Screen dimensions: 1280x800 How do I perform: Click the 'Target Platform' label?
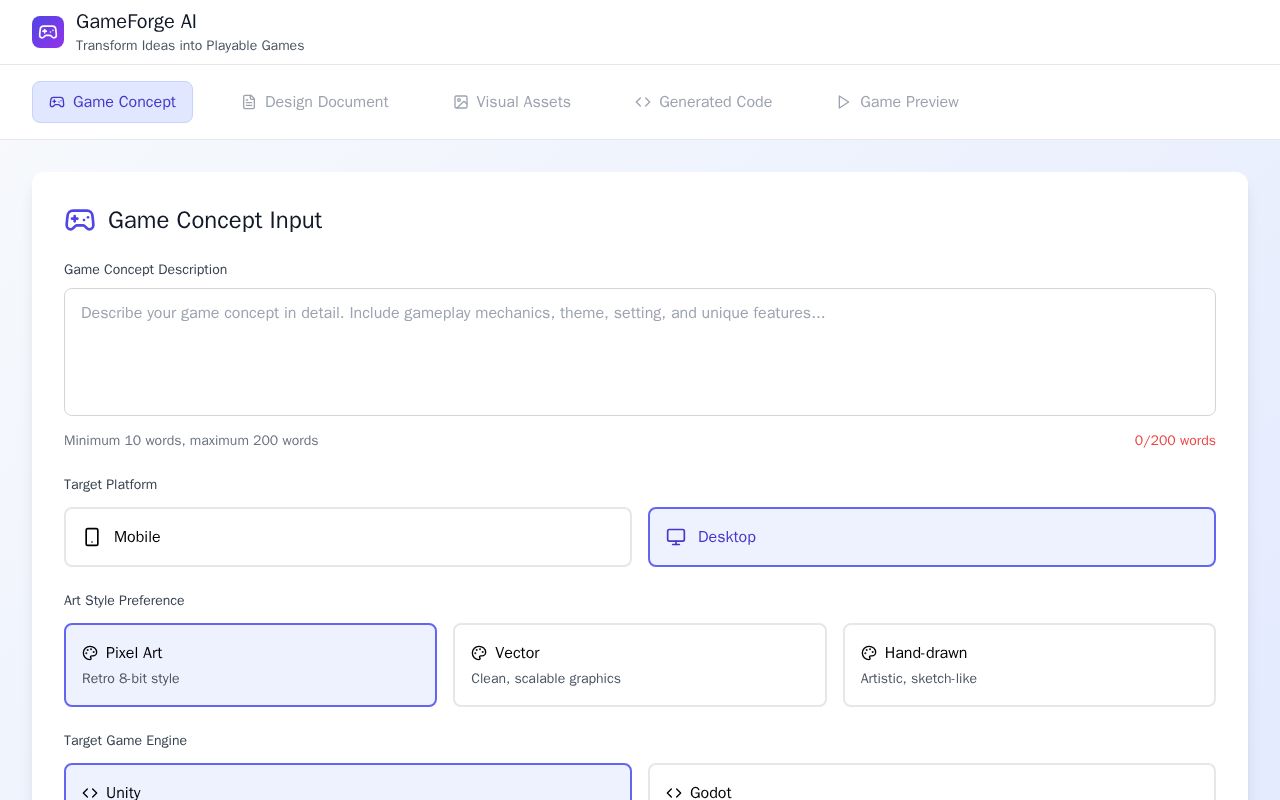tap(110, 485)
